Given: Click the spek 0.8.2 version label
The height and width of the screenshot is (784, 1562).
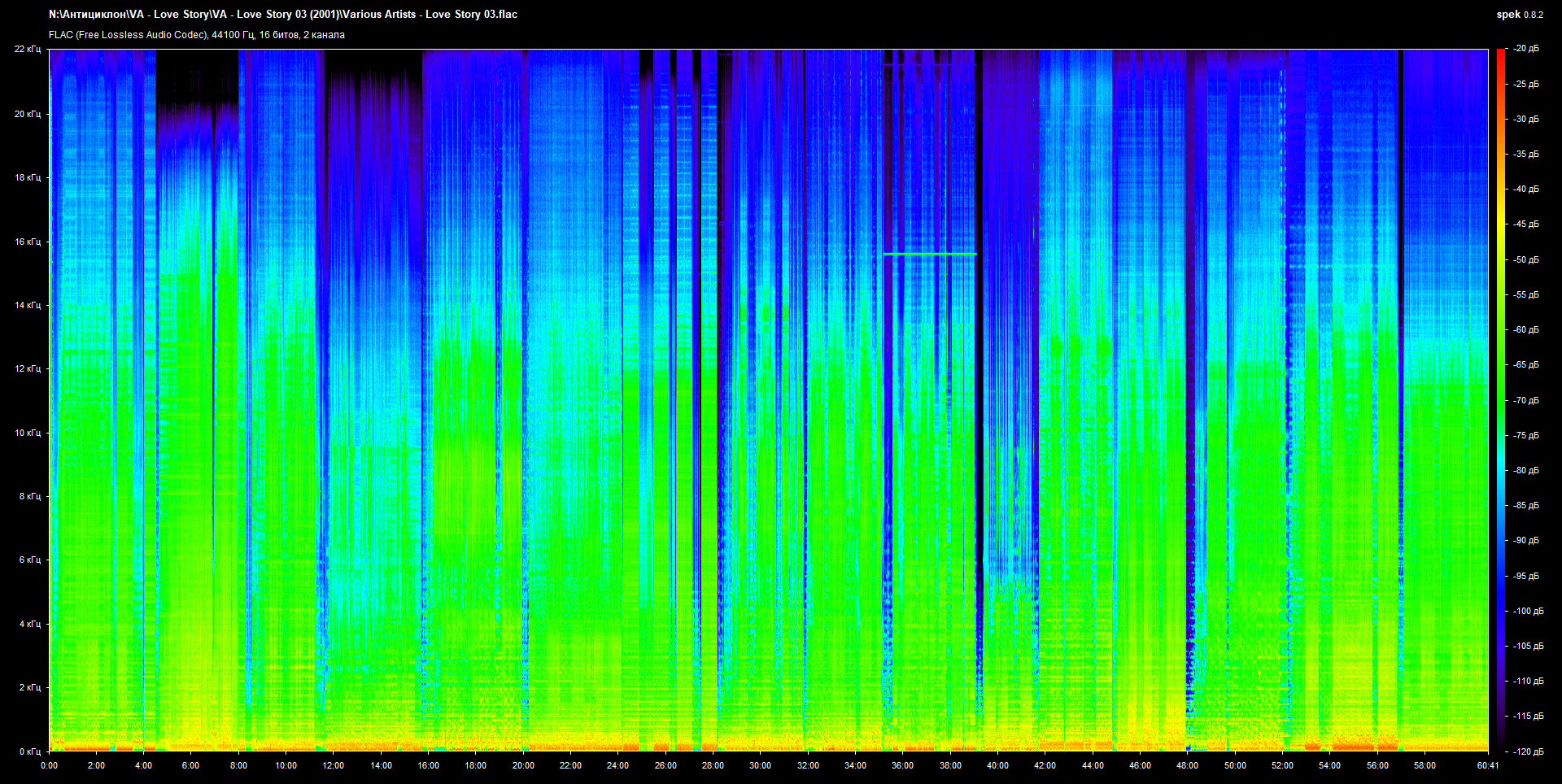Looking at the screenshot, I should [x=1519, y=15].
